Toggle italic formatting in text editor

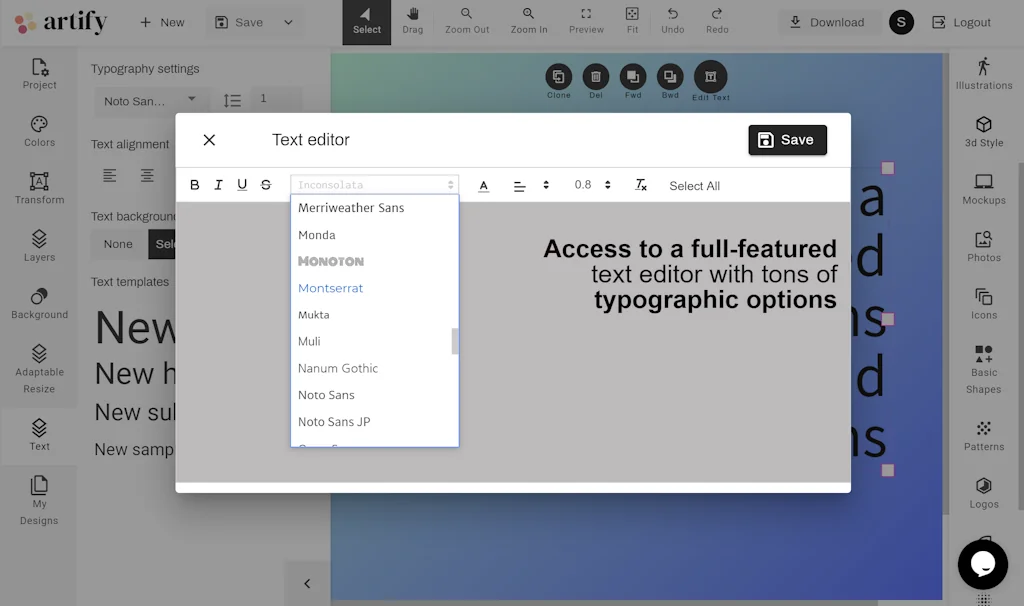[218, 185]
